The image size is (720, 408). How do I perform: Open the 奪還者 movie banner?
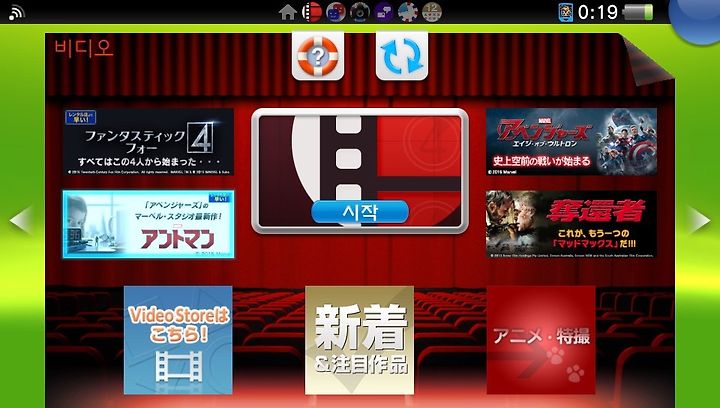click(571, 224)
